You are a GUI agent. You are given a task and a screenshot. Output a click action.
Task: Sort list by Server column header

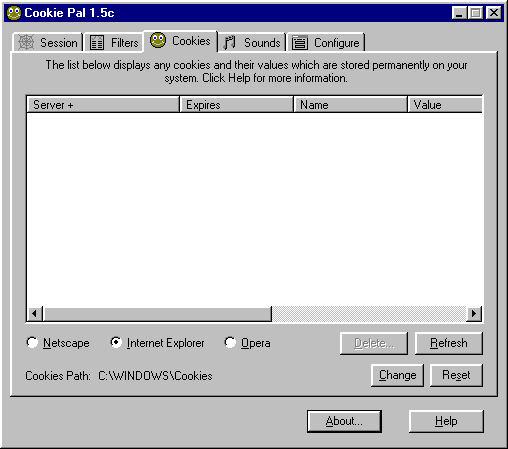click(103, 105)
